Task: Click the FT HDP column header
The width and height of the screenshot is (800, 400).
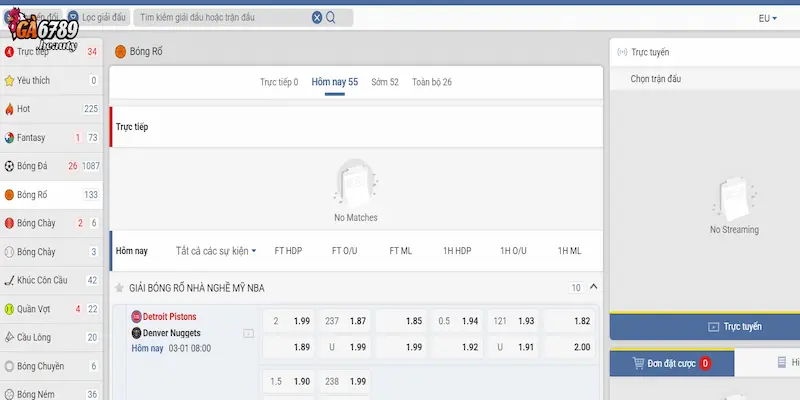Action: click(x=288, y=251)
